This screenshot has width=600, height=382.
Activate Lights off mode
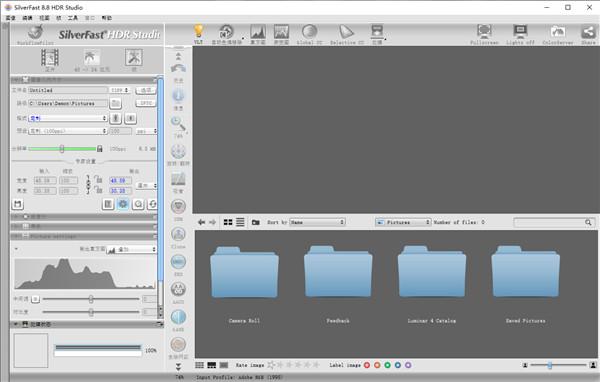pyautogui.click(x=520, y=31)
